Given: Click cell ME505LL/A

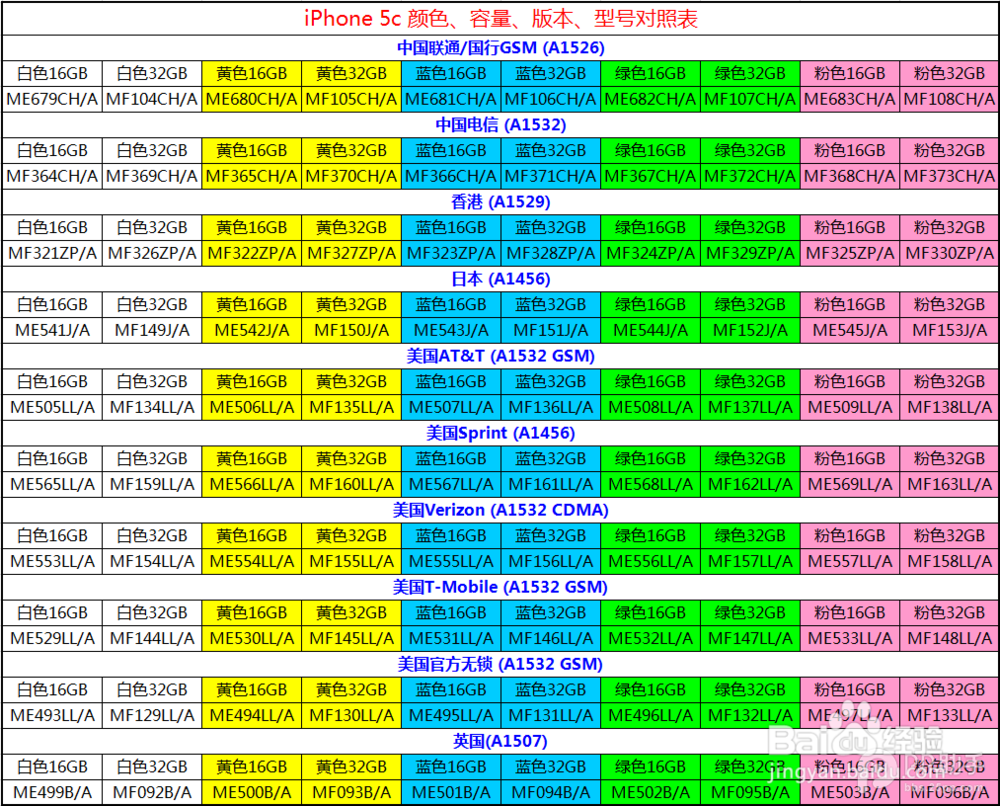Looking at the screenshot, I should pos(52,407).
